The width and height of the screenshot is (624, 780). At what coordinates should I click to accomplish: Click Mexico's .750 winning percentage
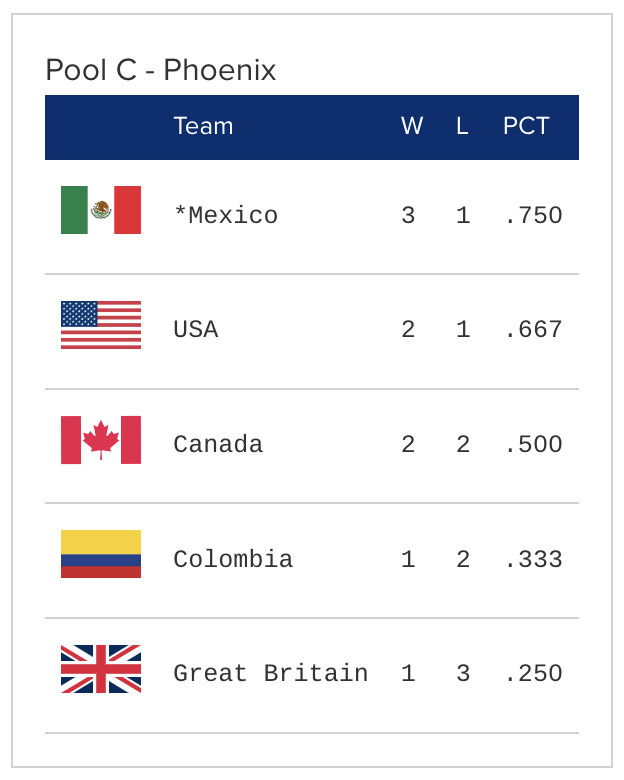point(533,215)
